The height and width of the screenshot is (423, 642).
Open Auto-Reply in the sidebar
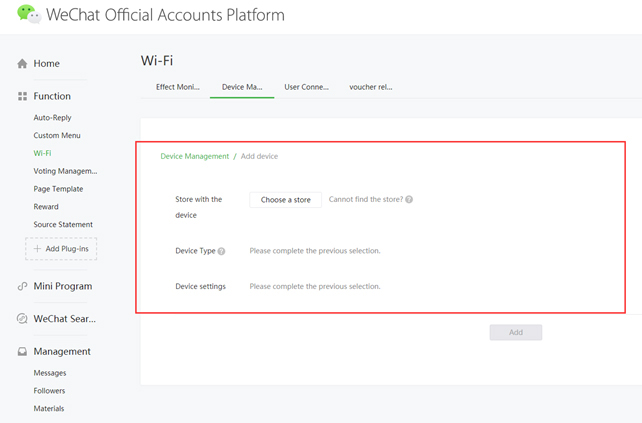(52, 118)
